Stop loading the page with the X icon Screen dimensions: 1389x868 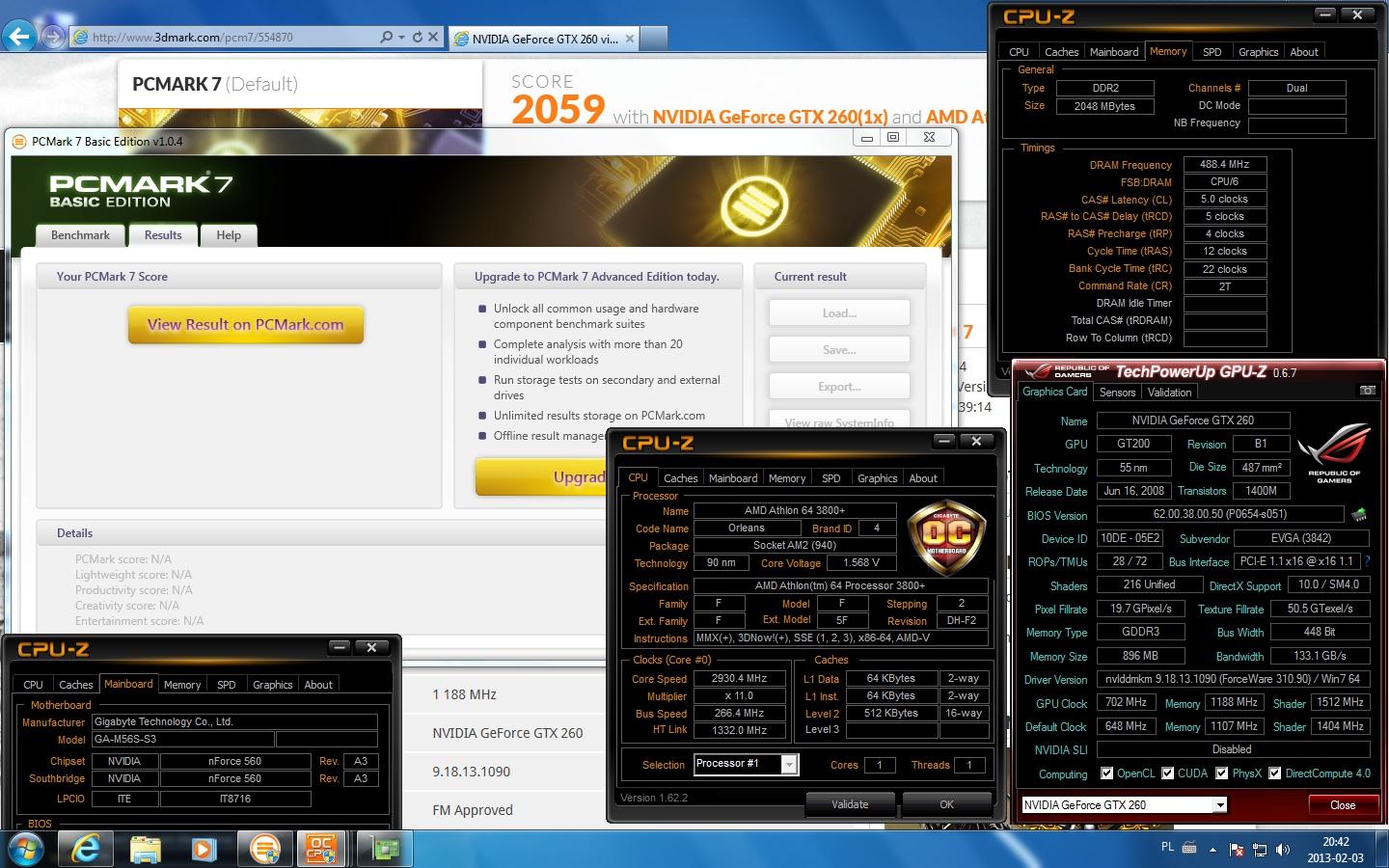pyautogui.click(x=433, y=37)
